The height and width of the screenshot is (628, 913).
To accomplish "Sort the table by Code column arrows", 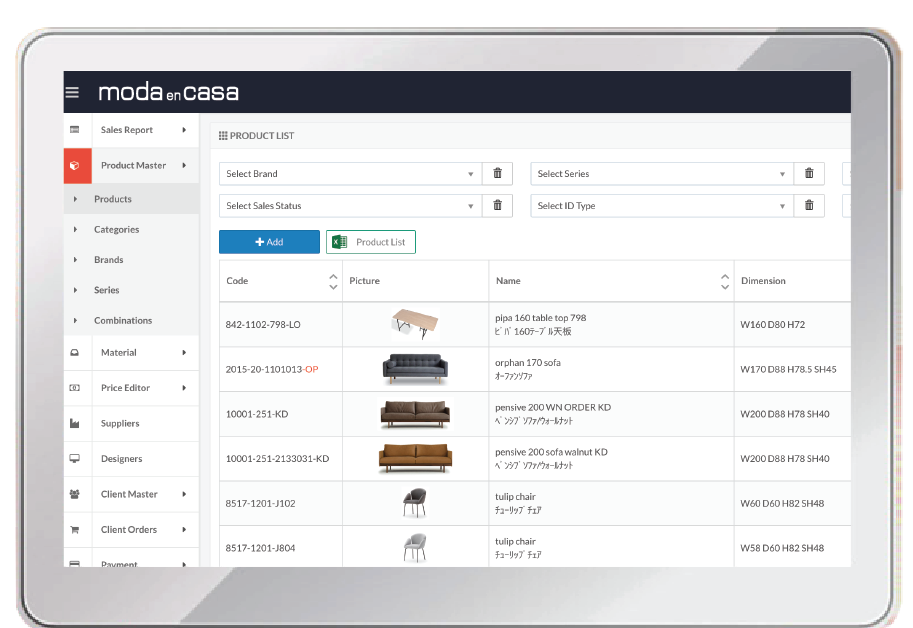I will [x=333, y=281].
